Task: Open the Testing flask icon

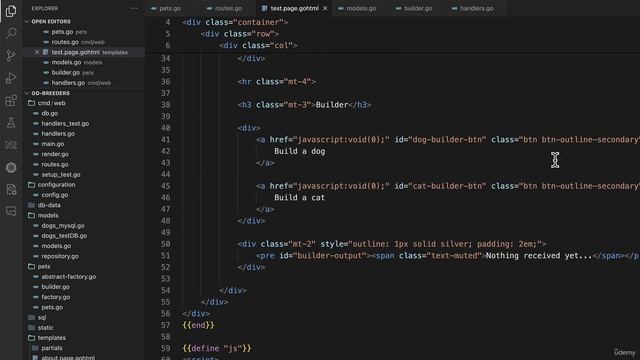Action: (x=11, y=122)
